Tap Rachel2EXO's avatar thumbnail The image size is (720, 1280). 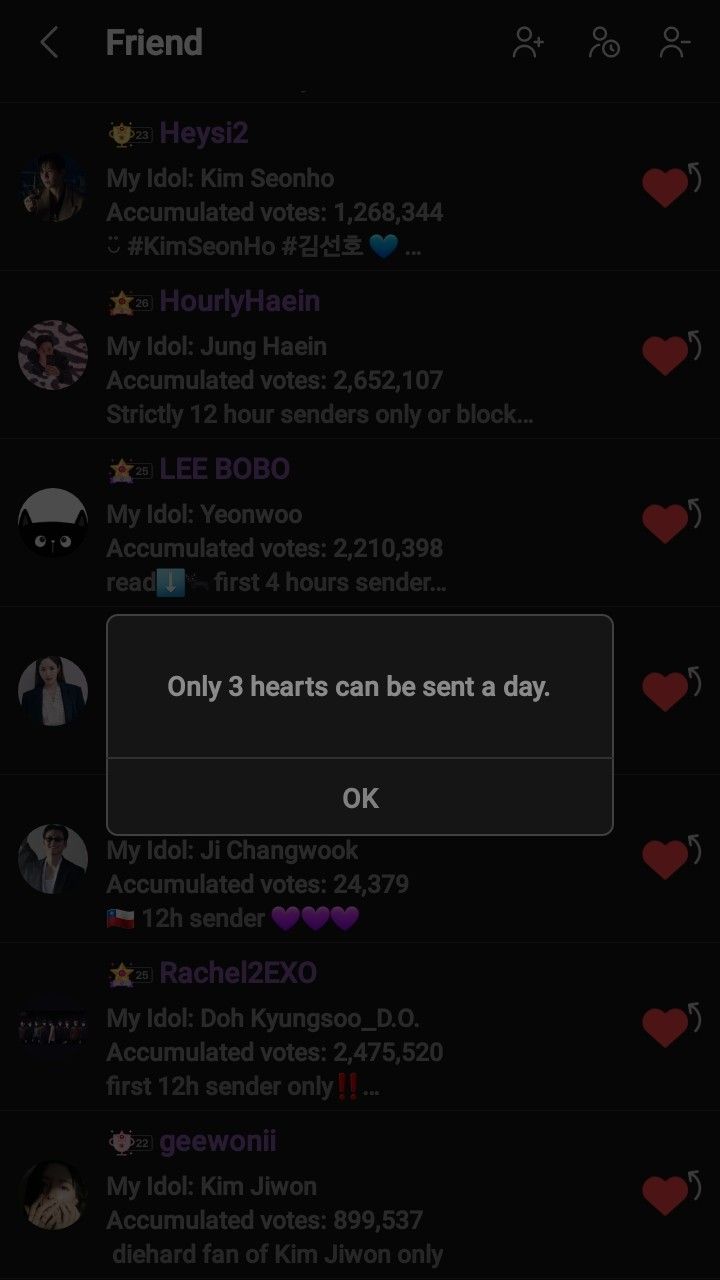click(53, 1027)
